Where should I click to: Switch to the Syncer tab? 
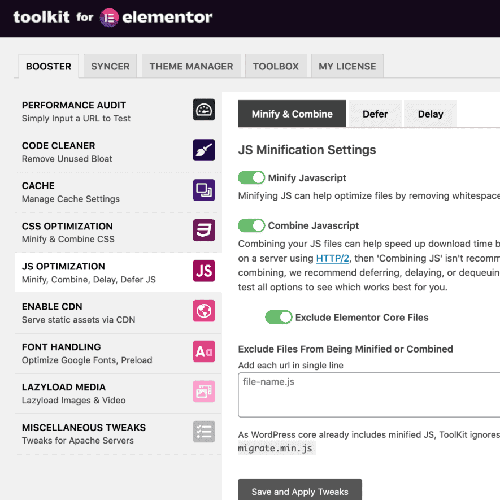click(110, 66)
